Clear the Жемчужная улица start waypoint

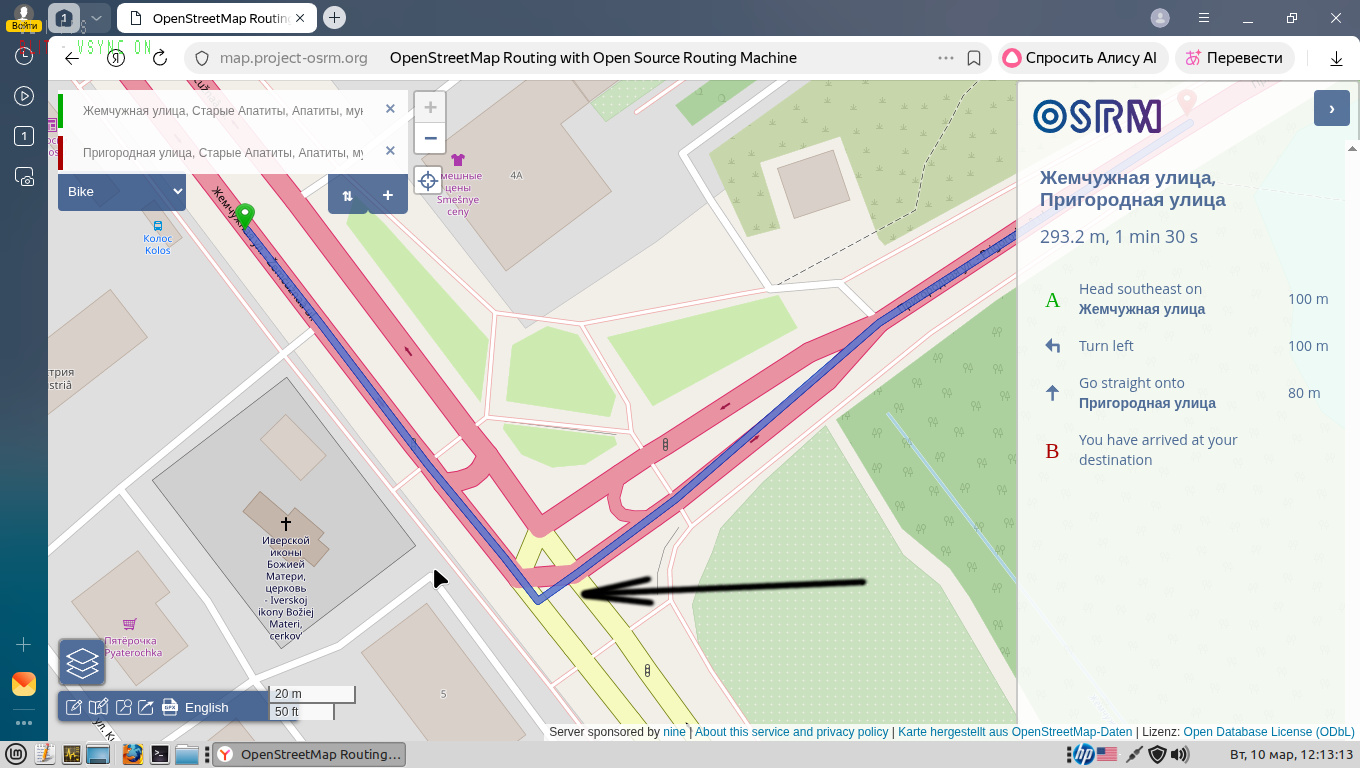[x=390, y=109]
